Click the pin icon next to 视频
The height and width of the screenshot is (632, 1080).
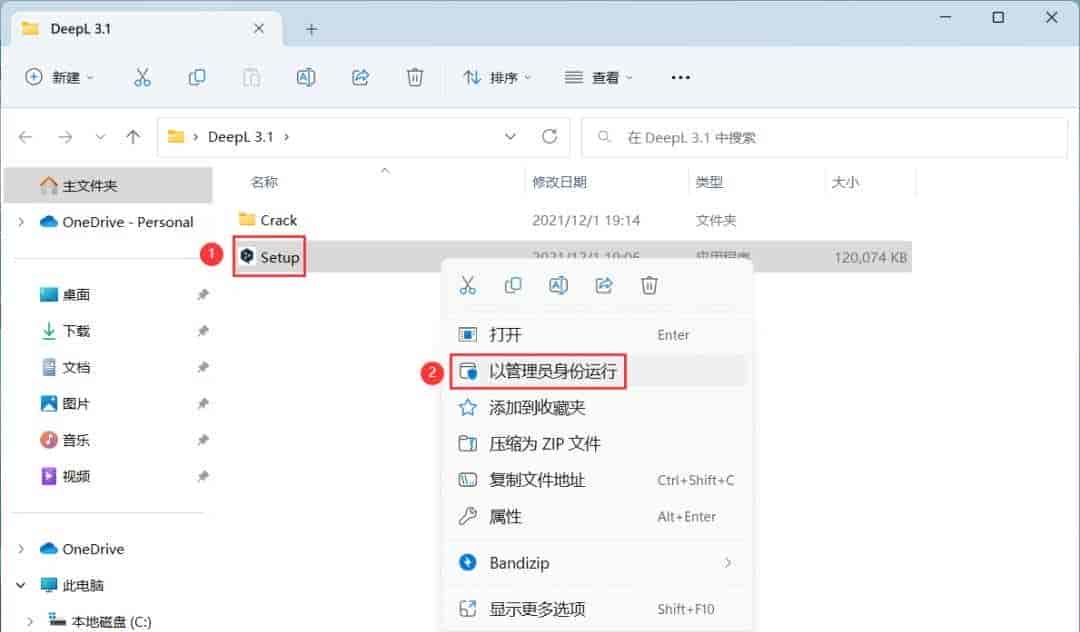pyautogui.click(x=202, y=476)
